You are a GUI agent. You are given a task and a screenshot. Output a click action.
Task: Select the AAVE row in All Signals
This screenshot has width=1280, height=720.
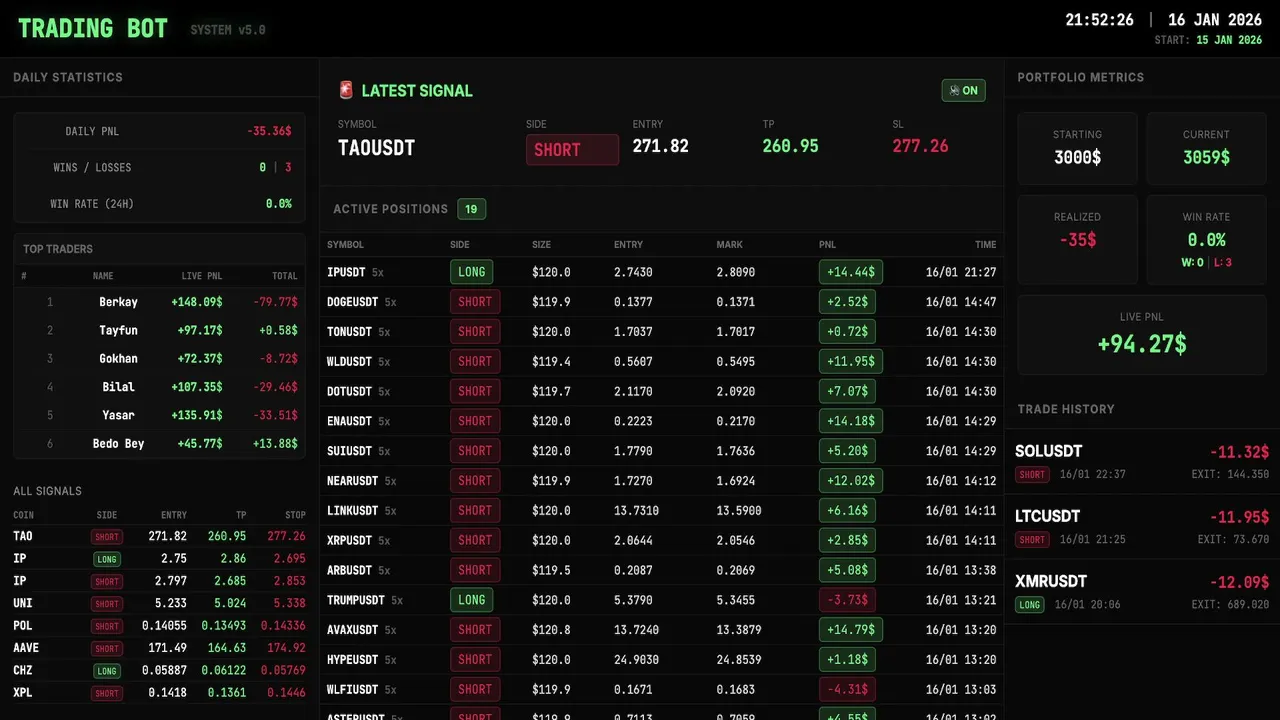159,649
